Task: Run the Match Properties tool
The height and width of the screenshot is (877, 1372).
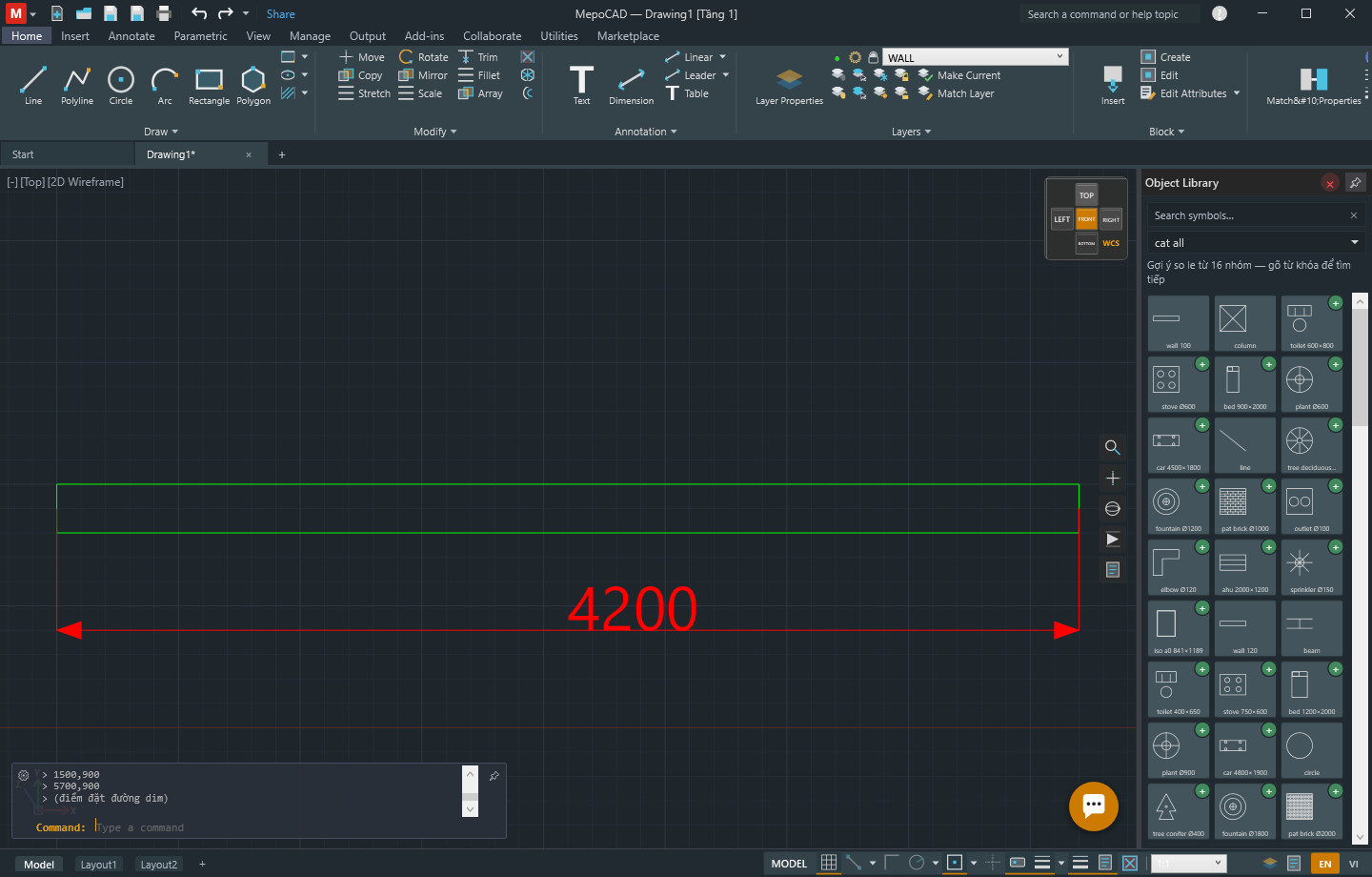Action: point(1314,85)
